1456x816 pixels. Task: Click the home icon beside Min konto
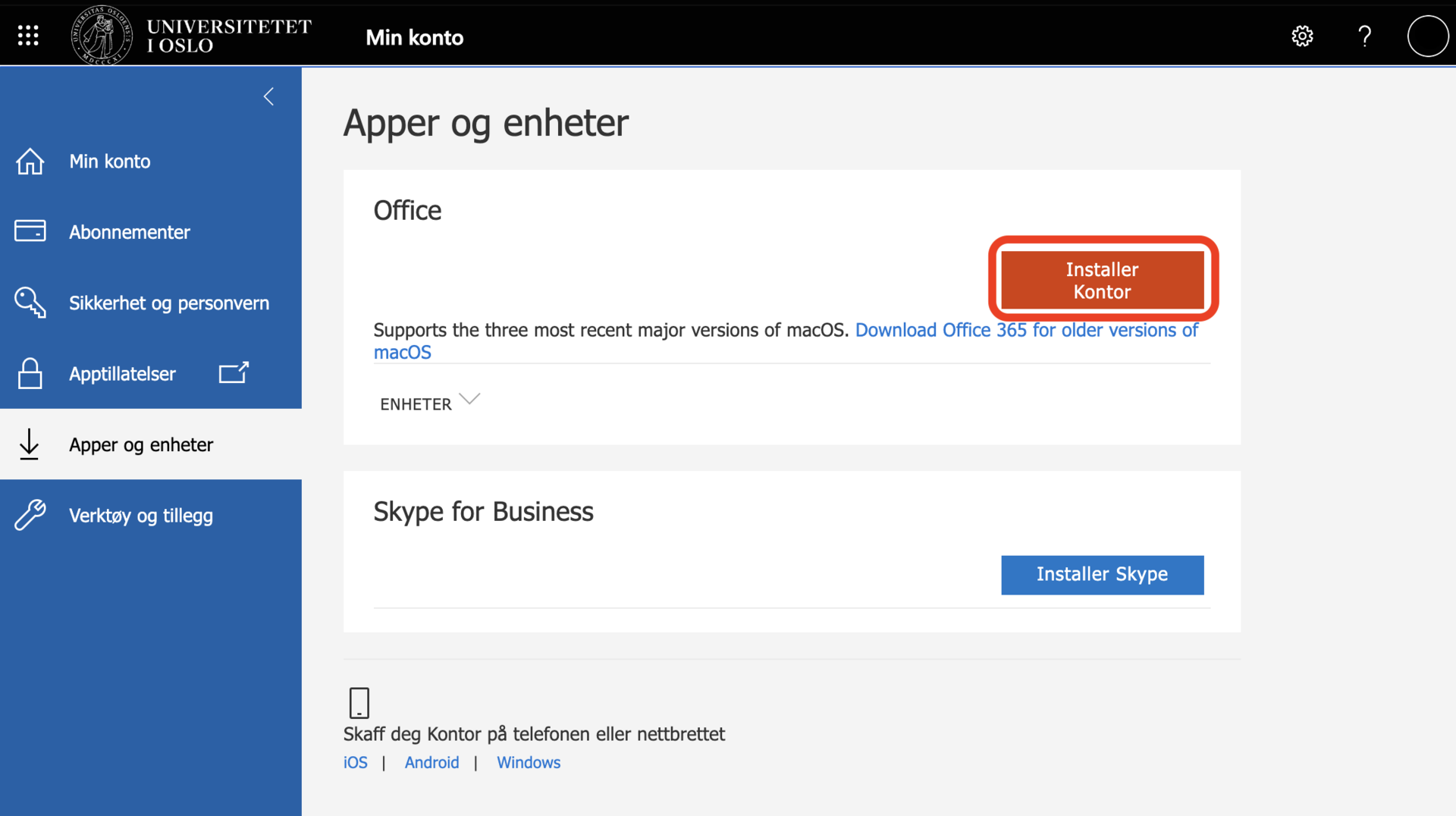(x=30, y=162)
